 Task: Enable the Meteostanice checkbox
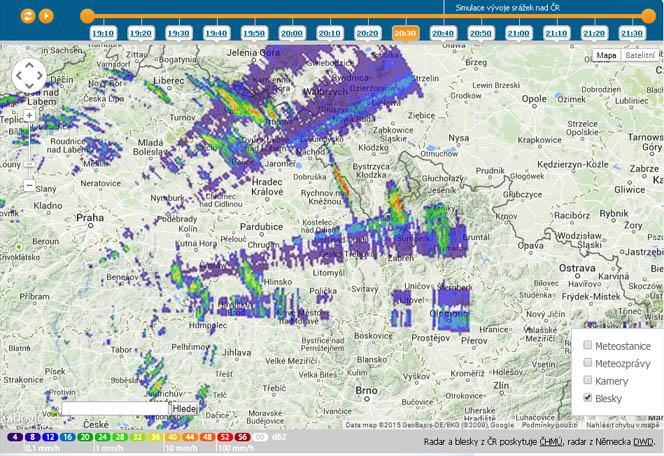pyautogui.click(x=587, y=345)
